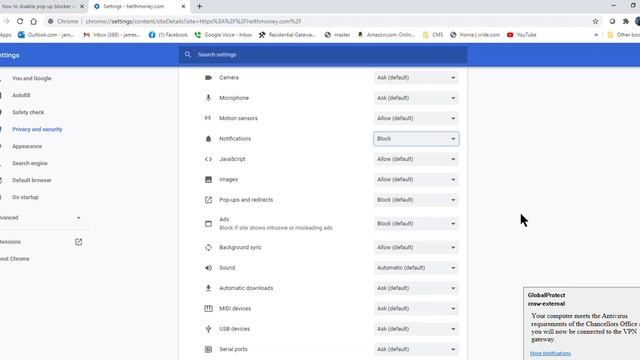Open the Amazon.com bookmark
The image size is (640, 360).
(386, 35)
